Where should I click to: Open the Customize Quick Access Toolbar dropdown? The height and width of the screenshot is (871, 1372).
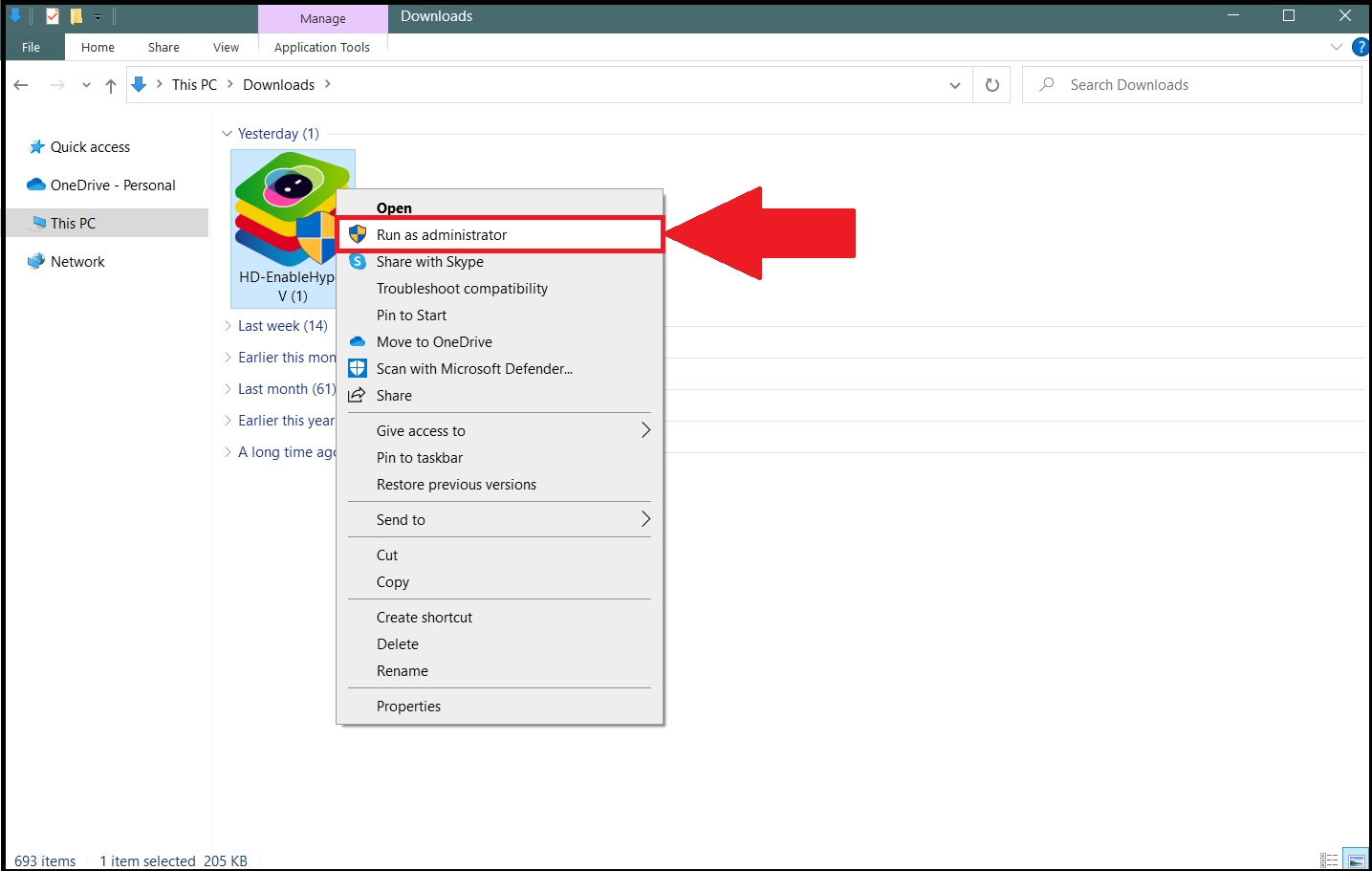(x=98, y=16)
